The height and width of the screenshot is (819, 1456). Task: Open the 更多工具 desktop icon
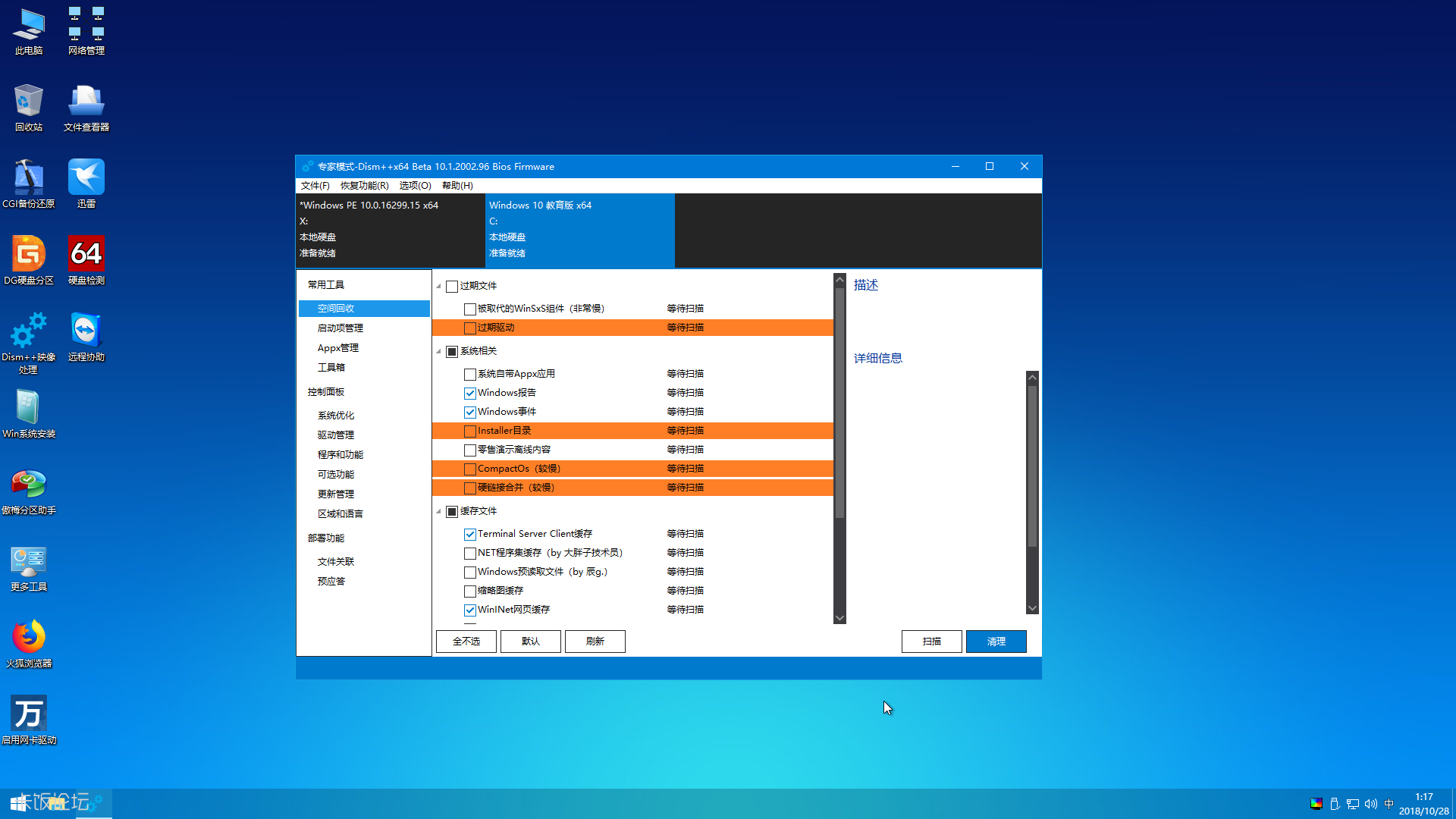click(29, 568)
